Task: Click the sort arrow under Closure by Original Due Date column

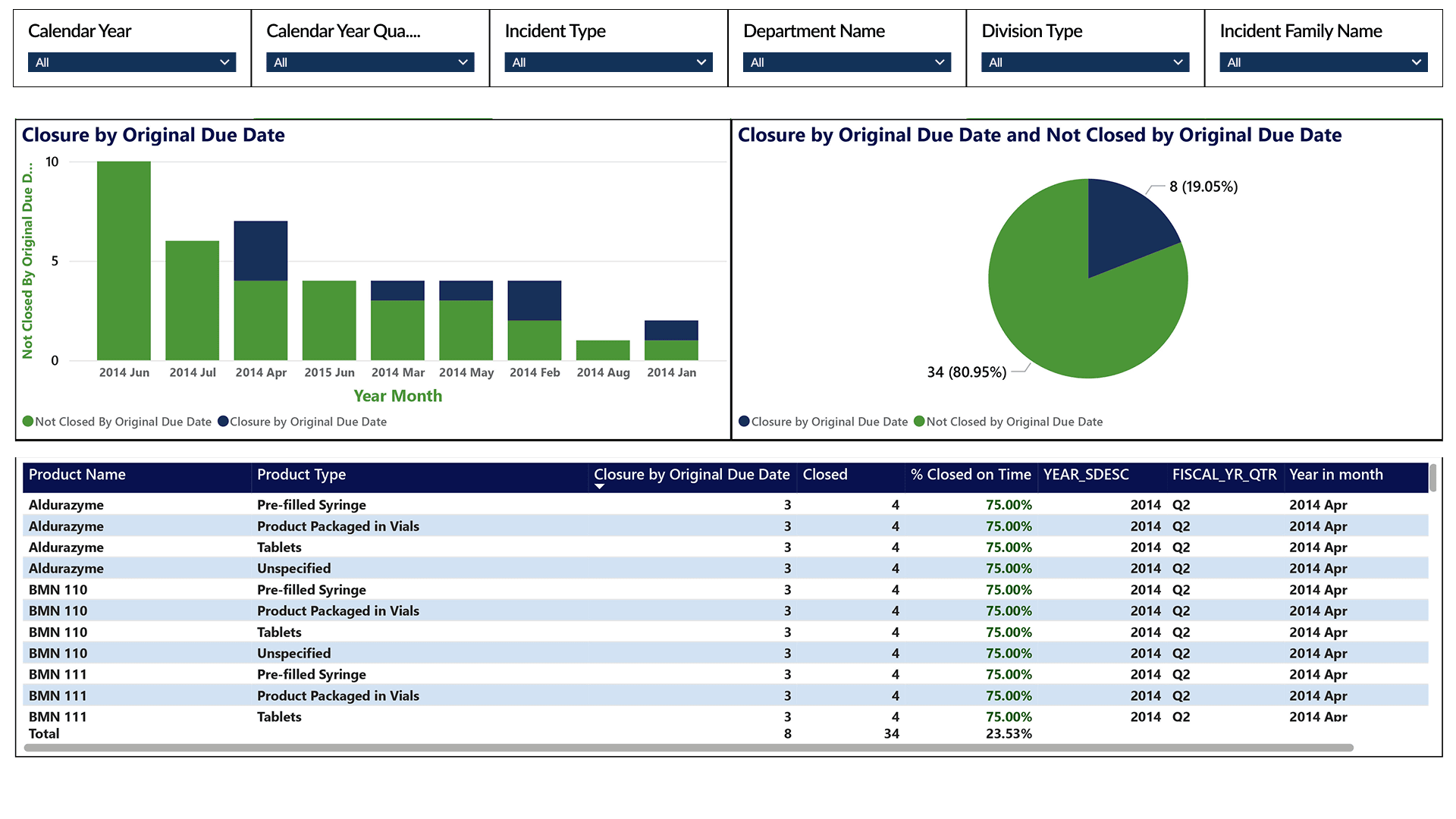Action: 599,487
